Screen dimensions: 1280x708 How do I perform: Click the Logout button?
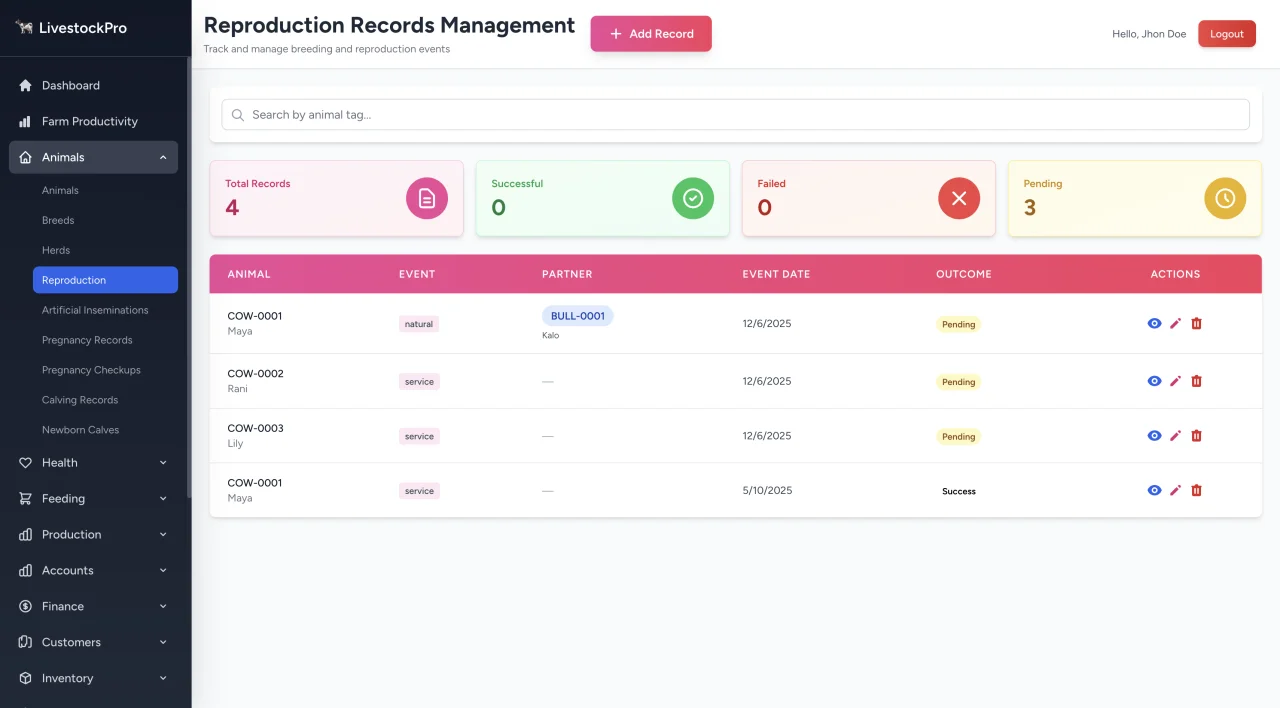pos(1227,34)
